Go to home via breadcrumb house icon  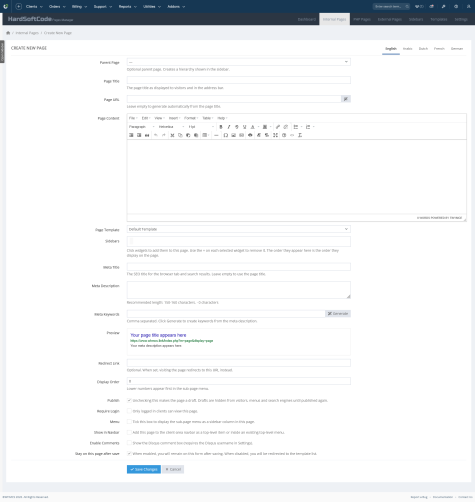point(8,33)
